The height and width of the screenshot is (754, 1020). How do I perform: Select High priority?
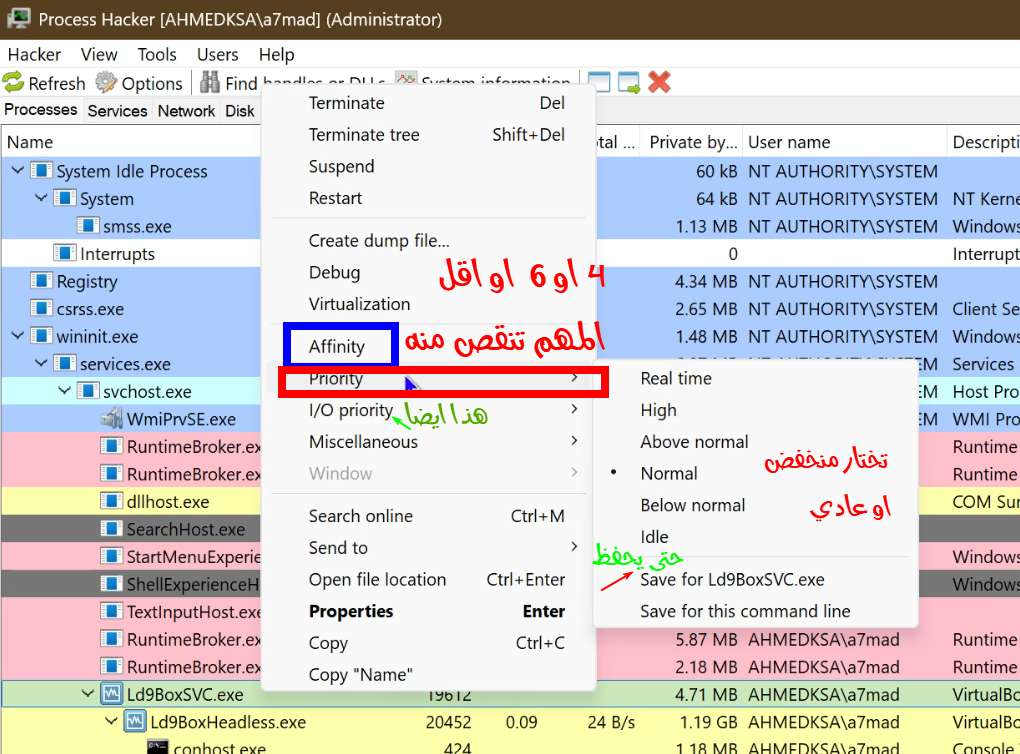(658, 411)
